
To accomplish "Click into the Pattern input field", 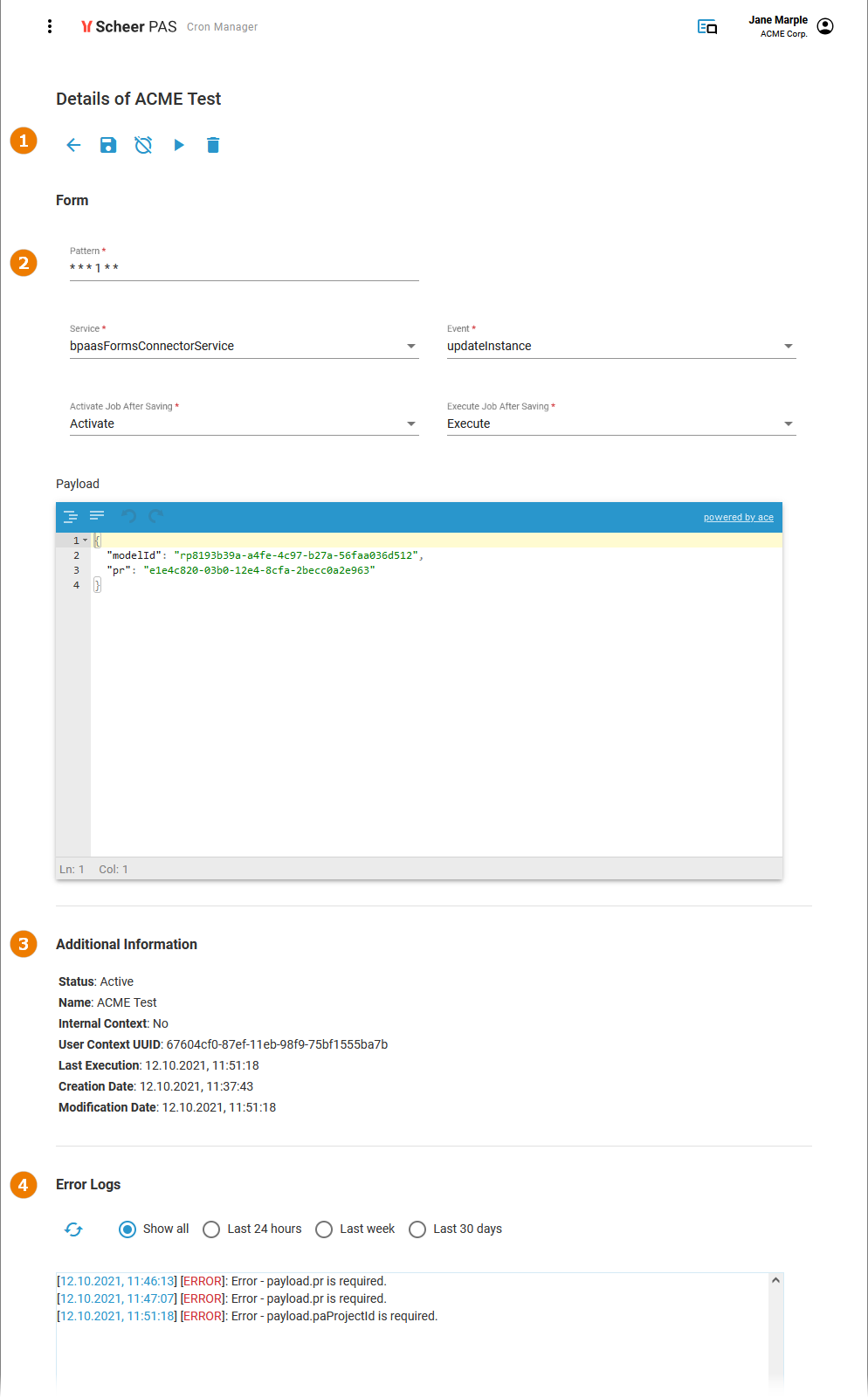I will pyautogui.click(x=245, y=268).
